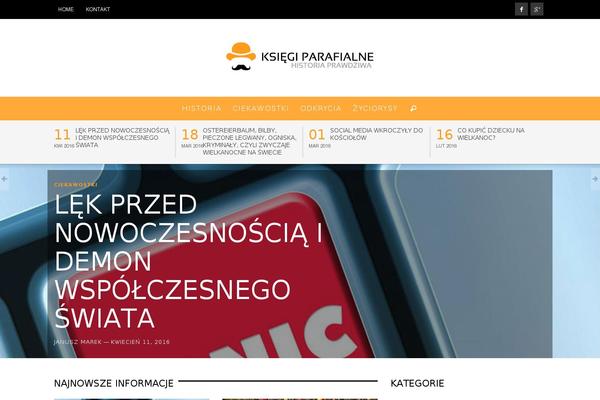Viewport: 600px width, 400px height.
Task: Click the date number 11 in ticker
Action: tap(62, 135)
